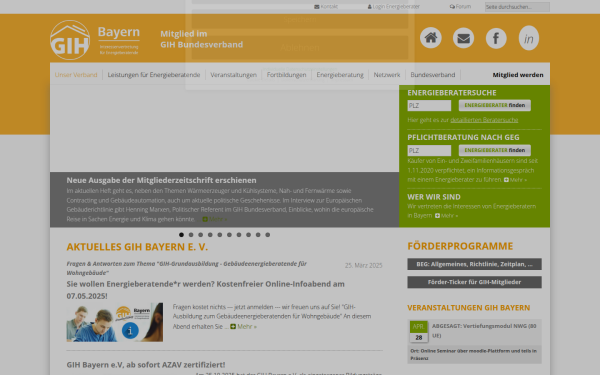Focus PLZ field under Pflichtberatung nach GEG
Viewport: 600px width, 375px height.
click(429, 150)
